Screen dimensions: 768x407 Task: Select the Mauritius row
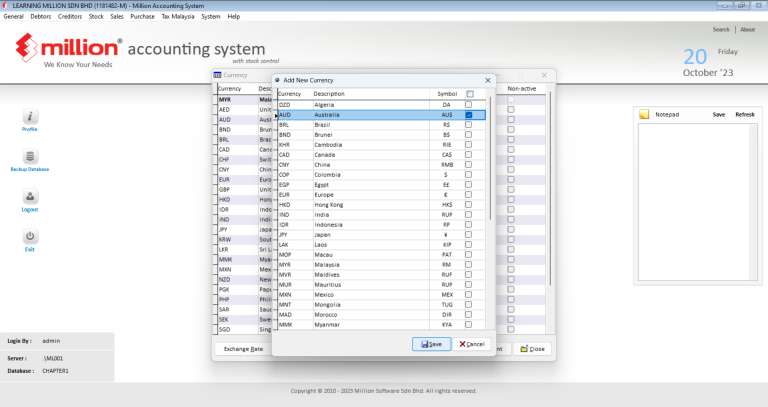(x=382, y=285)
